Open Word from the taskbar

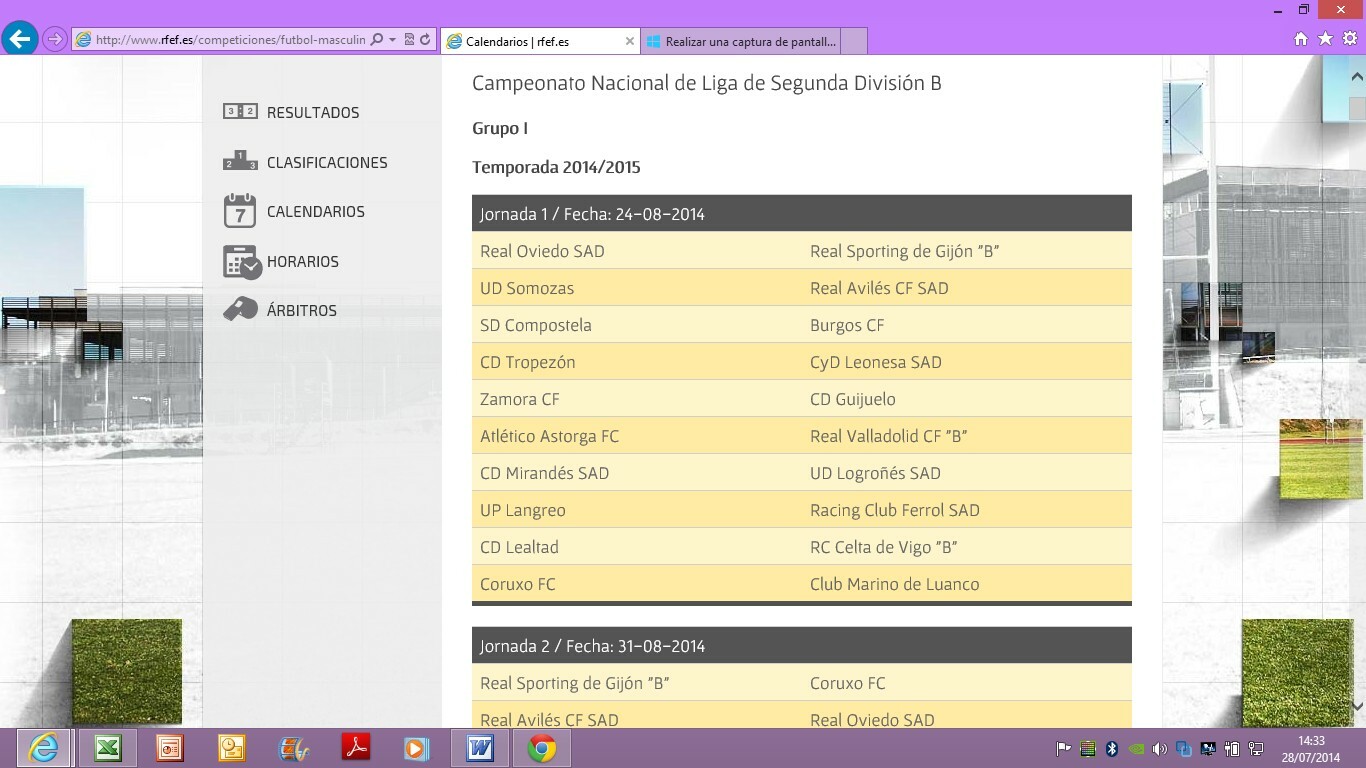(x=480, y=748)
